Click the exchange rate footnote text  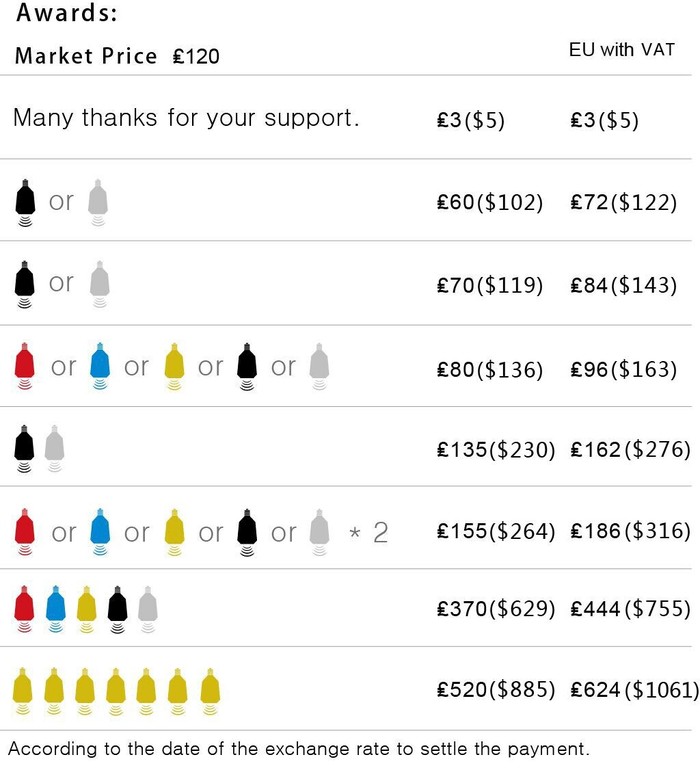point(299,749)
